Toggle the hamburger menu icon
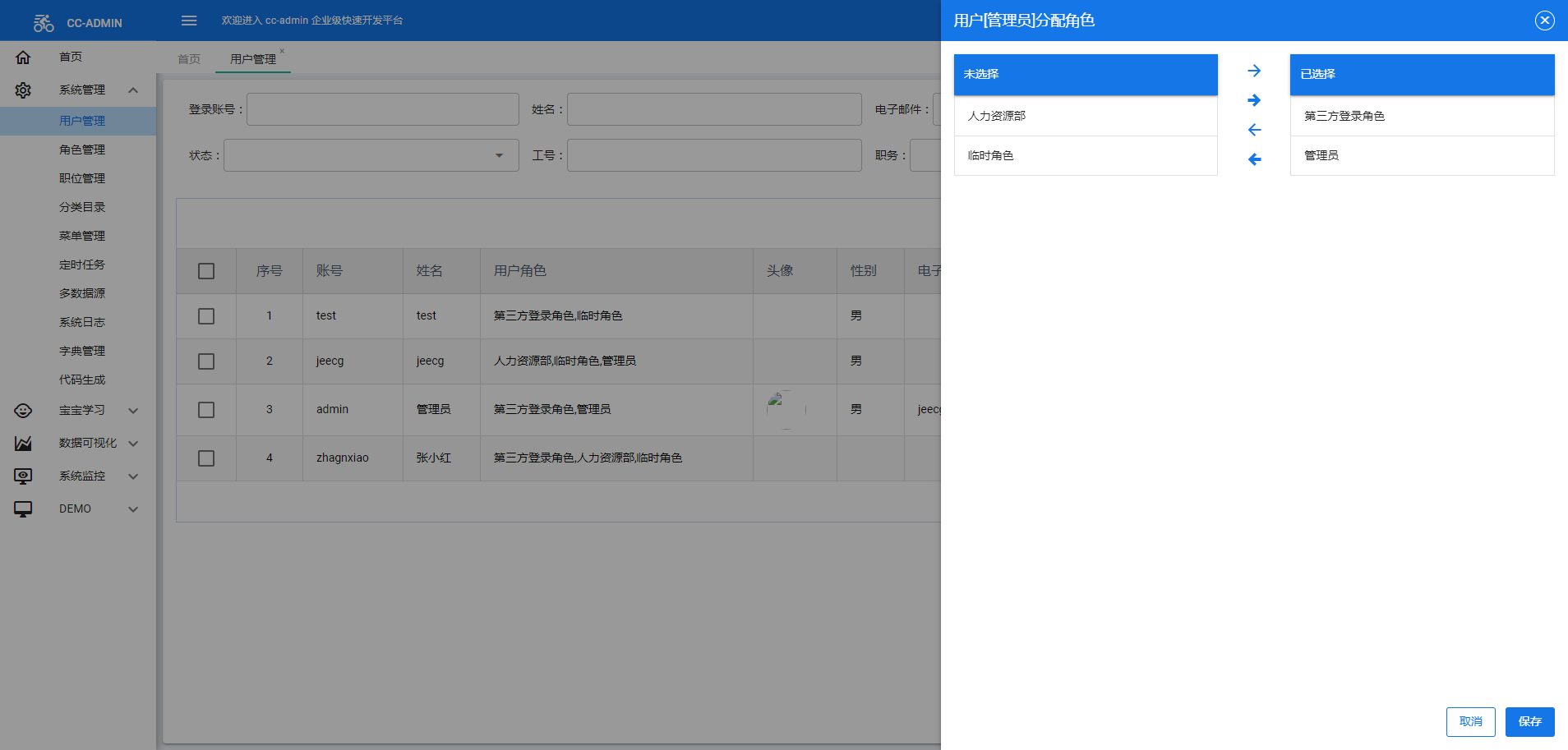This screenshot has height=750, width=1568. coord(189,21)
